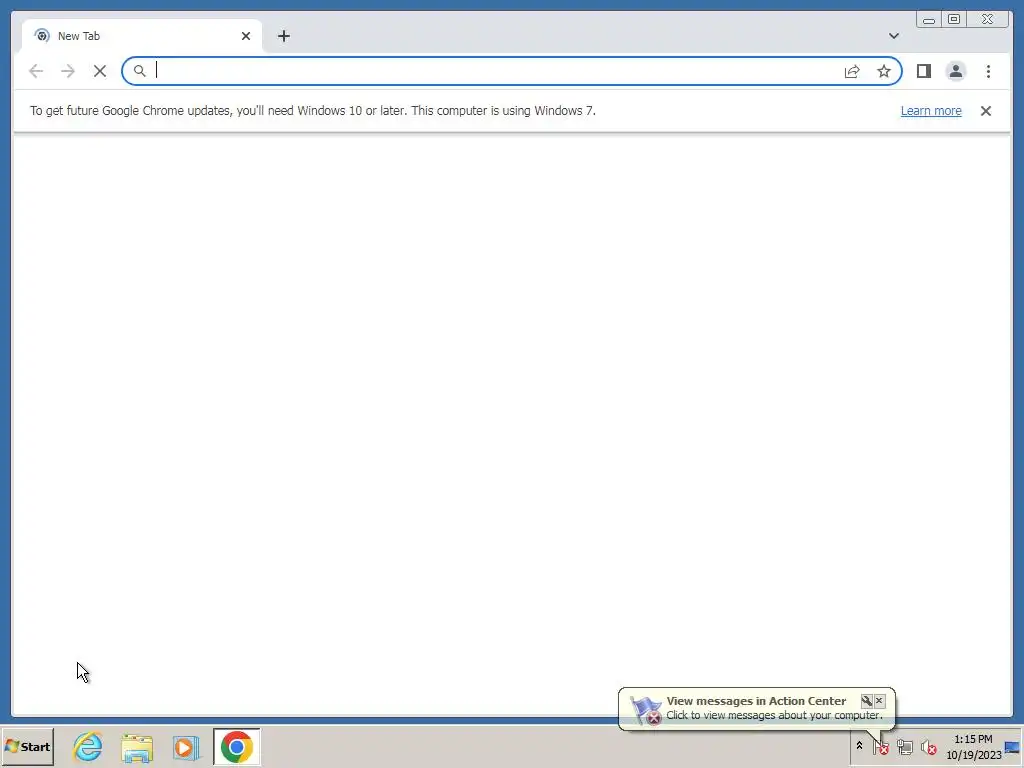Click the balloon wrench settings icon
This screenshot has height=768, width=1024.
[x=867, y=701]
